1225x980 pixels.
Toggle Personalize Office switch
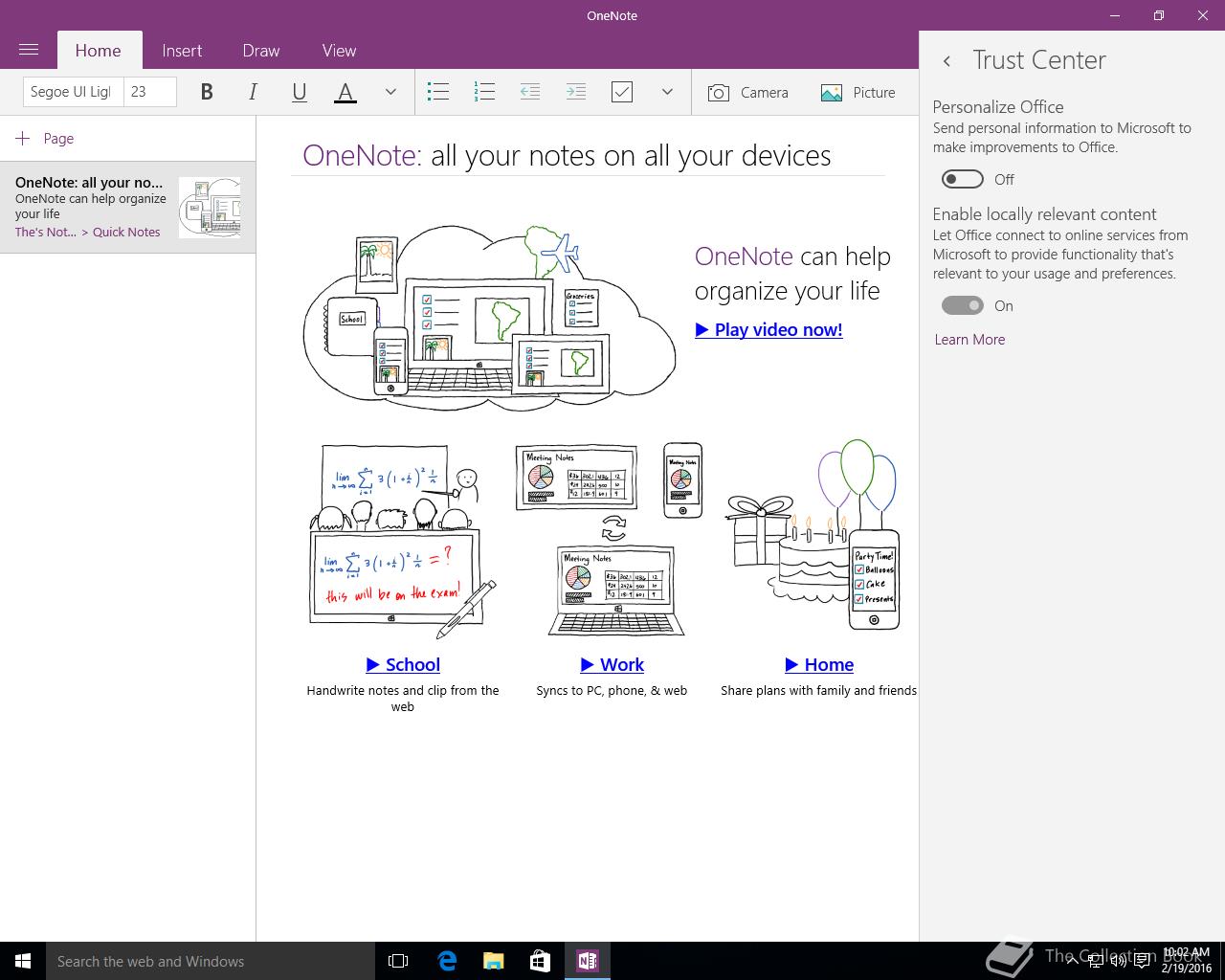(x=962, y=179)
